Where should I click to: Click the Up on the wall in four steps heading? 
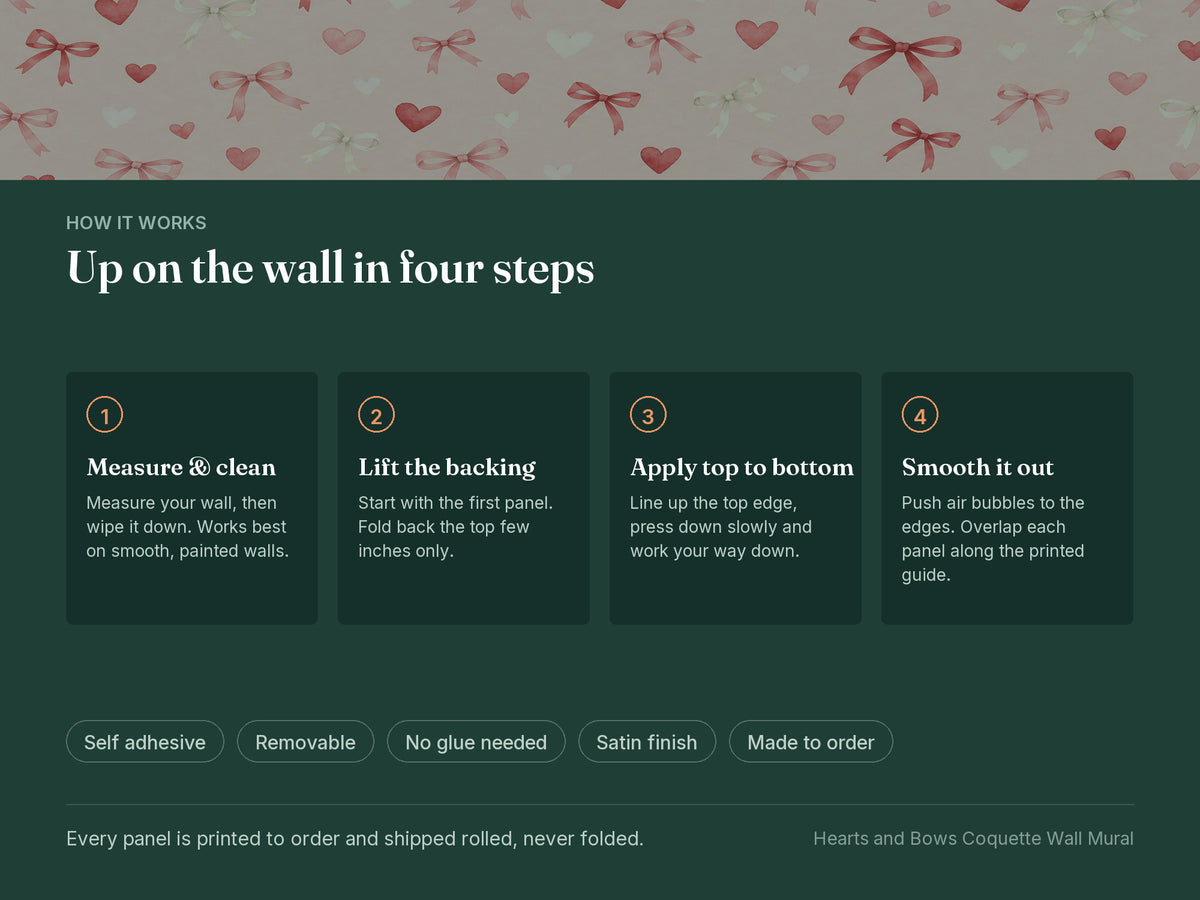pos(330,270)
